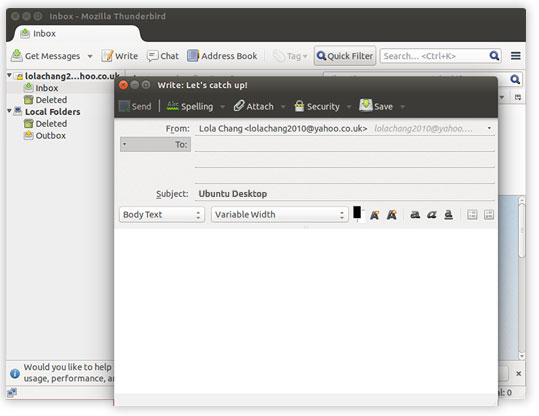539x416 pixels.
Task: Toggle italic text formatting
Action: click(x=432, y=215)
